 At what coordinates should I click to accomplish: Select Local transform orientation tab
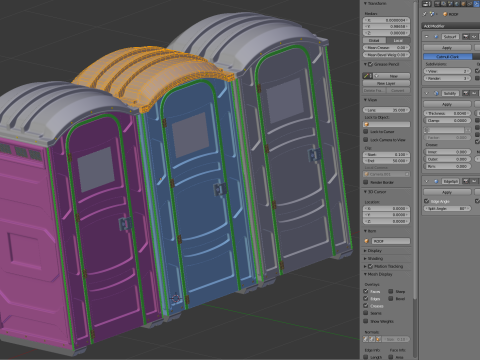point(398,40)
